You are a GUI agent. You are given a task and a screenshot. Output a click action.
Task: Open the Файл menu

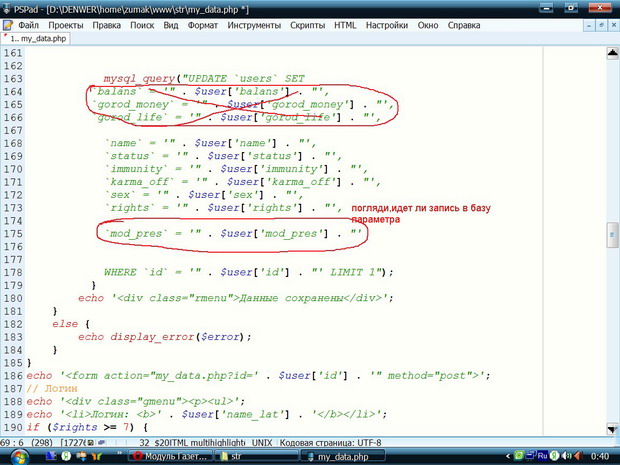coord(29,22)
